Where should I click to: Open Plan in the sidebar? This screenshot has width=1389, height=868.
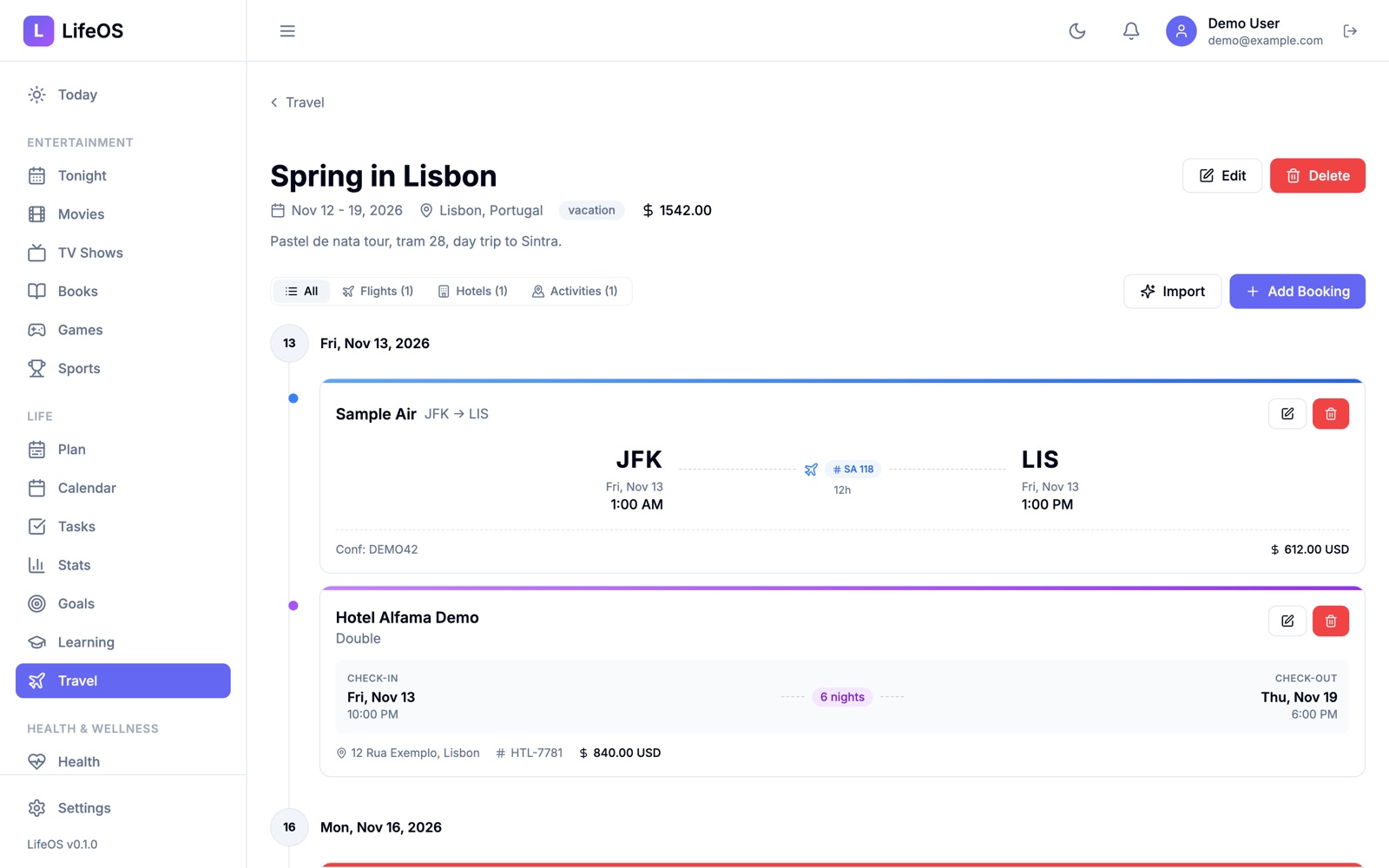[x=123, y=450]
